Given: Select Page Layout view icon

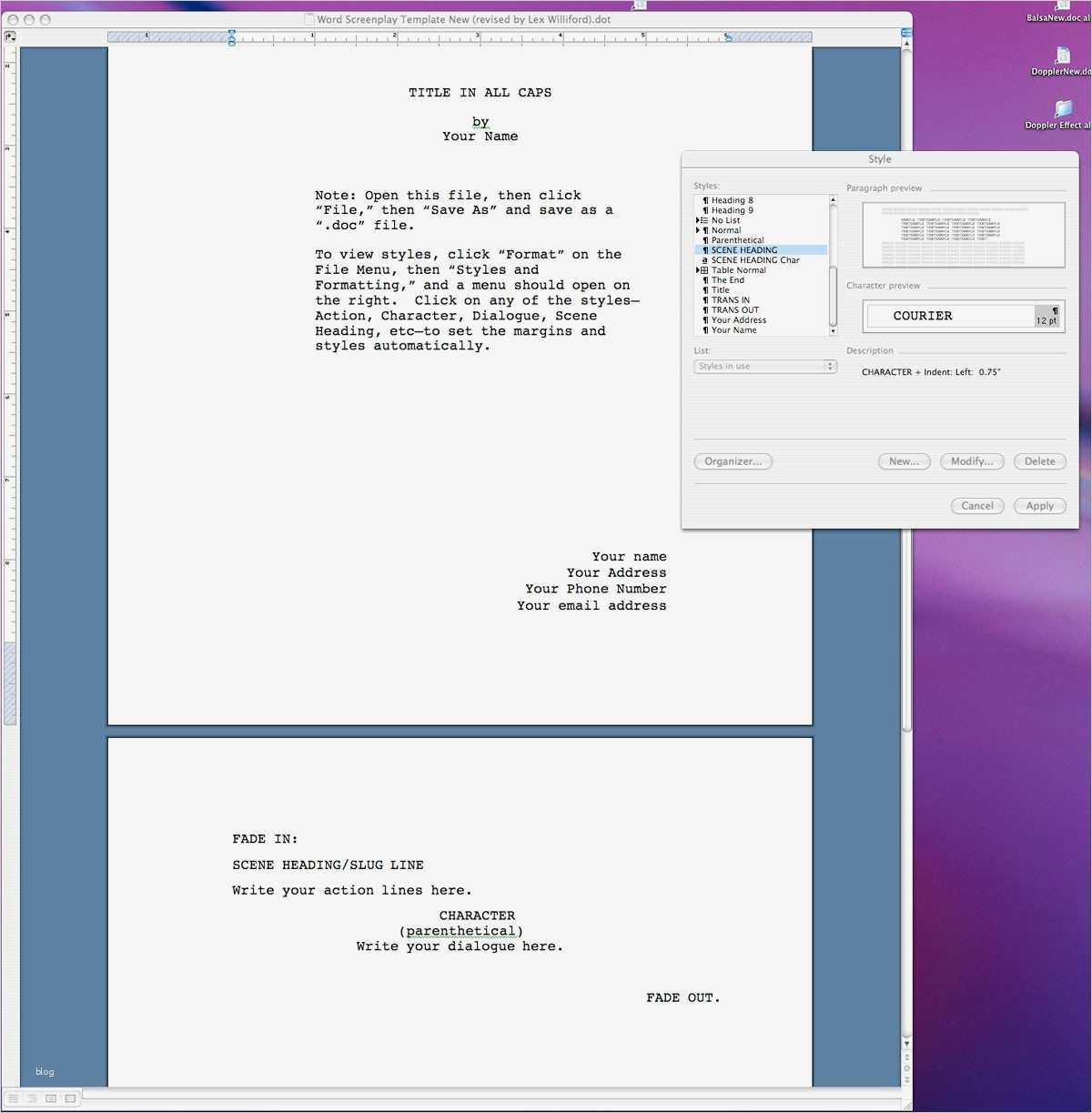Looking at the screenshot, I should point(51,1098).
